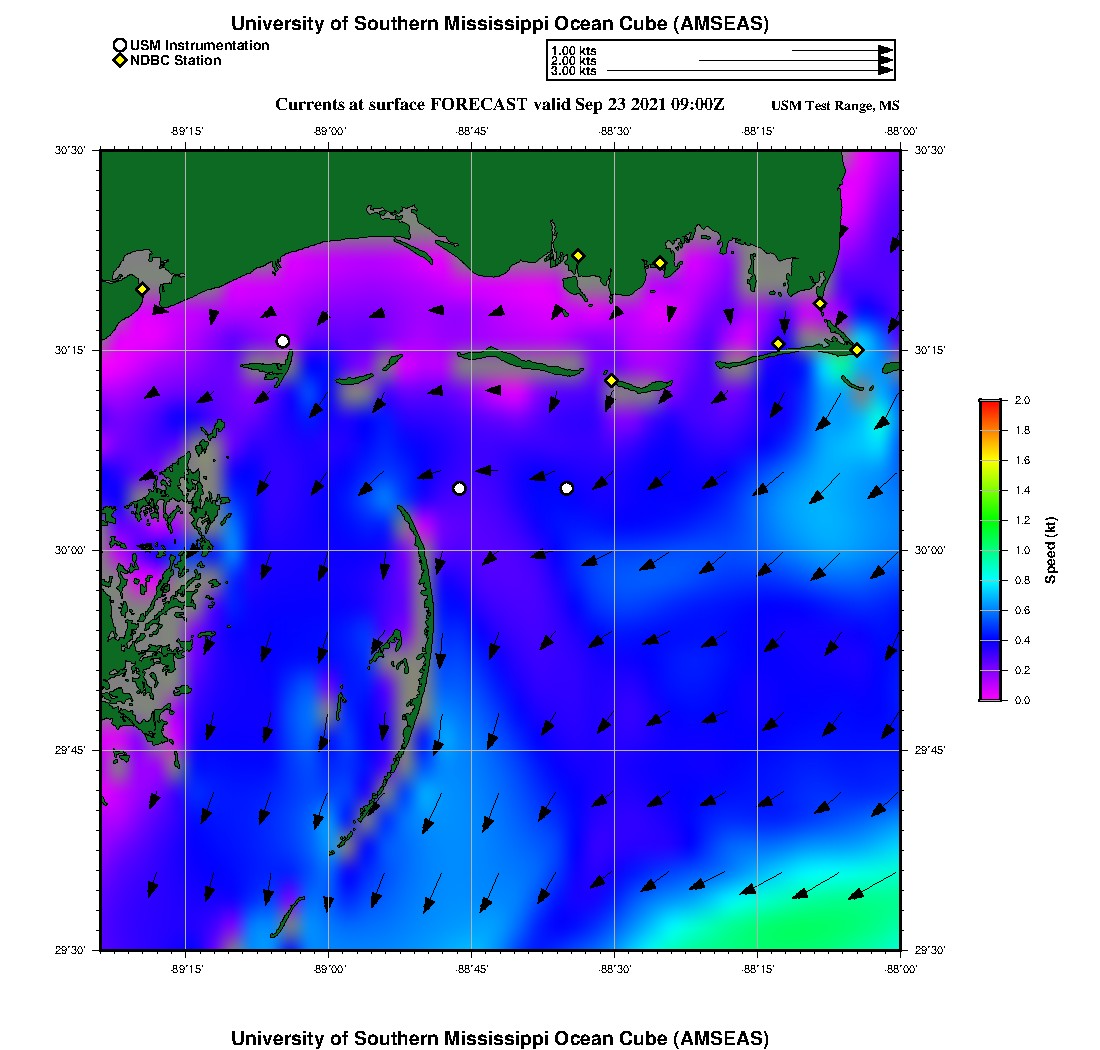Click the left-axis '30°00'' latitude label
1100x1050 pixels.
[x=70, y=551]
